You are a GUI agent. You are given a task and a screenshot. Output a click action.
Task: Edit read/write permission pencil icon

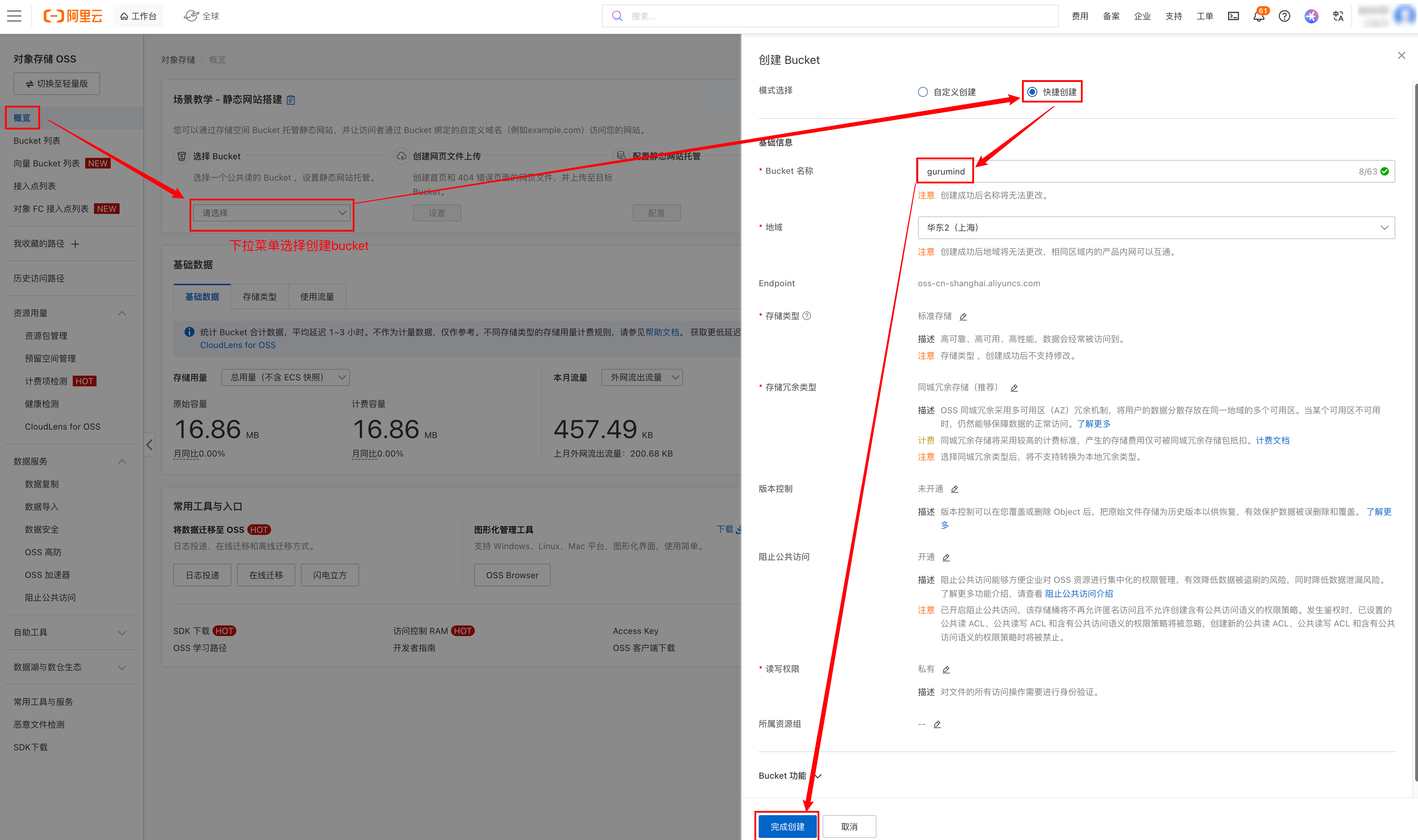(946, 670)
